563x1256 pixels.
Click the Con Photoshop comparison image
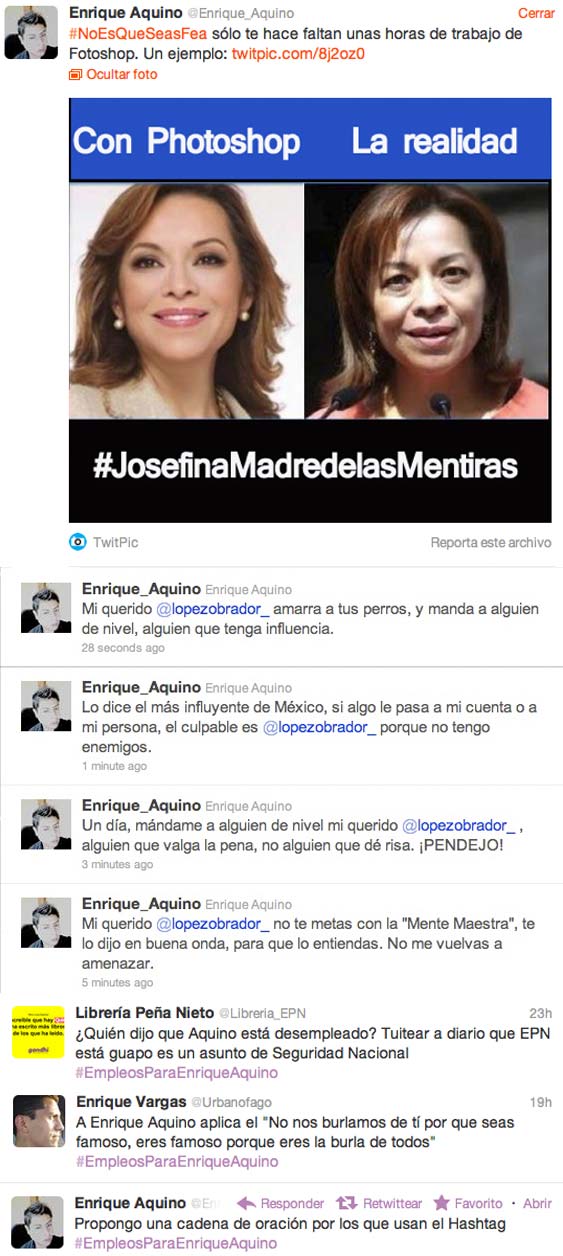pos(310,310)
